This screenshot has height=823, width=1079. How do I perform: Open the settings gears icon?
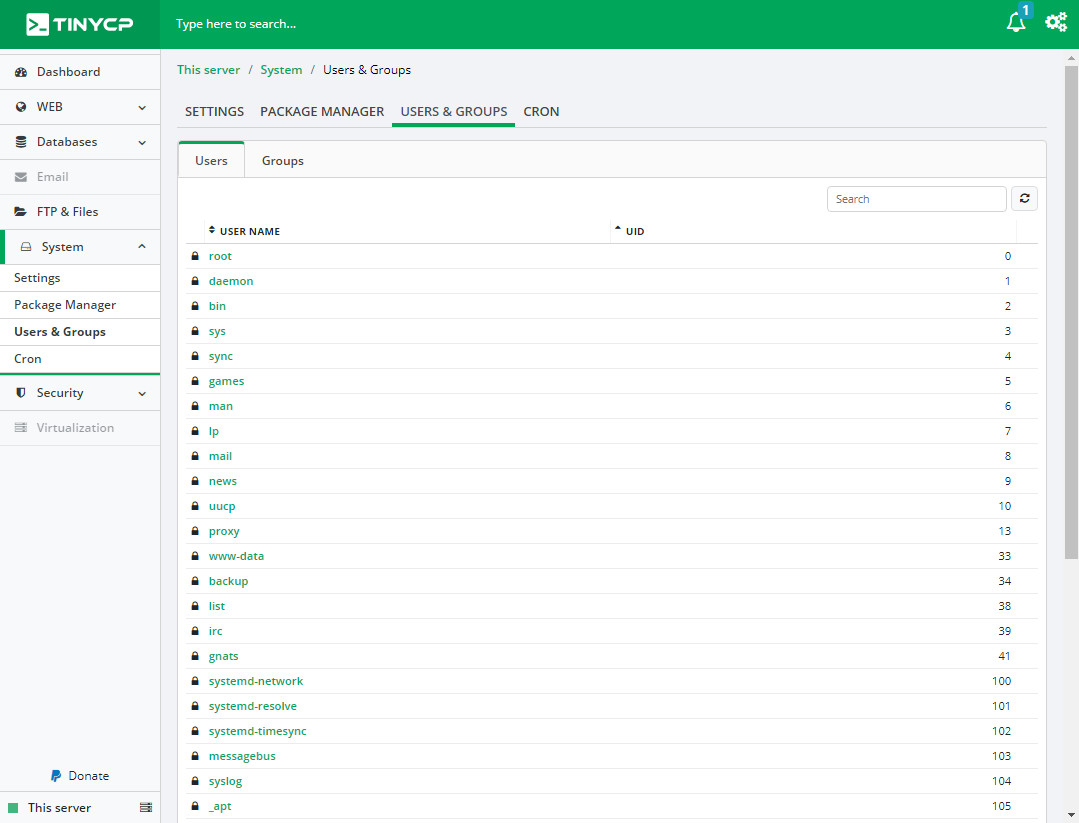(1056, 23)
